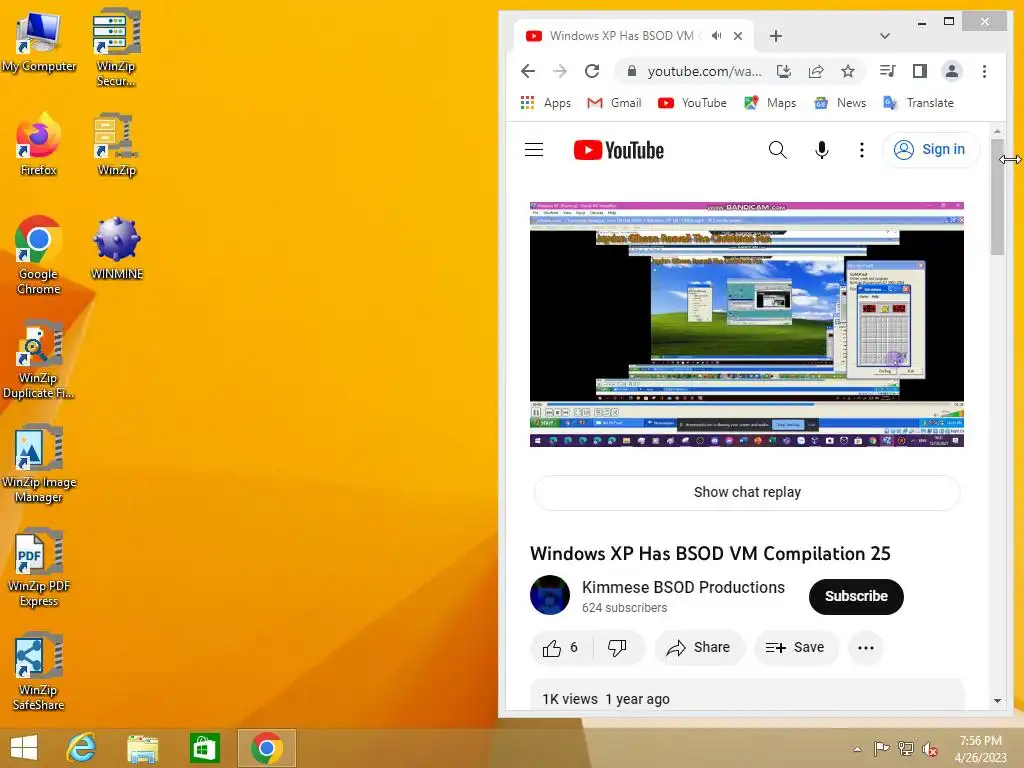Image resolution: width=1024 pixels, height=768 pixels.
Task: Click the forward navigation arrow
Action: pos(560,71)
